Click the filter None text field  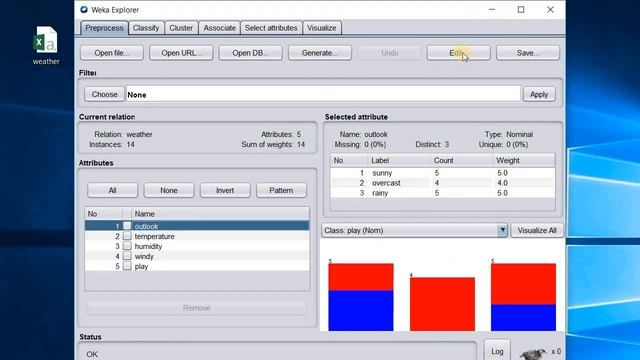pos(323,94)
